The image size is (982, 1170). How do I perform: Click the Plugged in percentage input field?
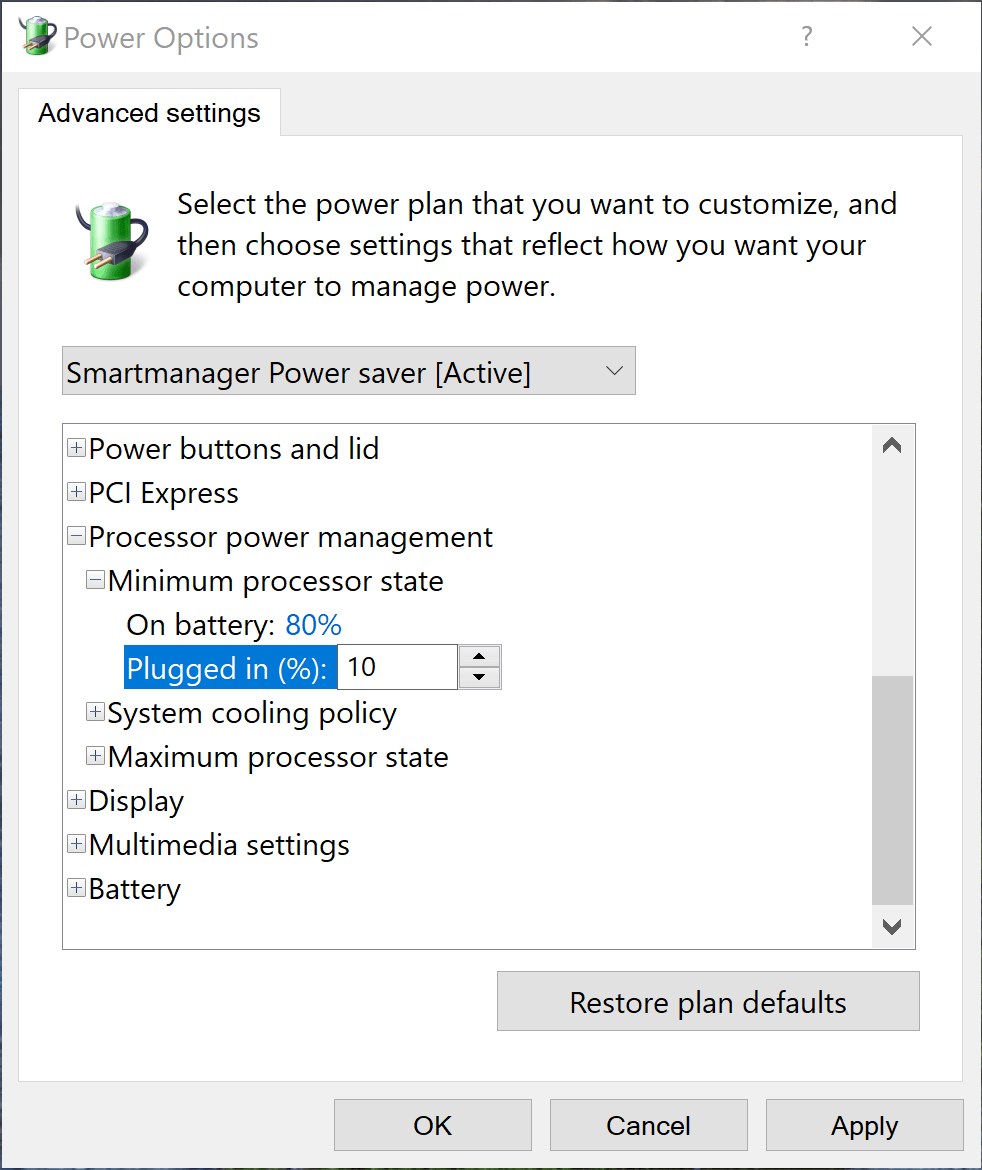click(396, 668)
